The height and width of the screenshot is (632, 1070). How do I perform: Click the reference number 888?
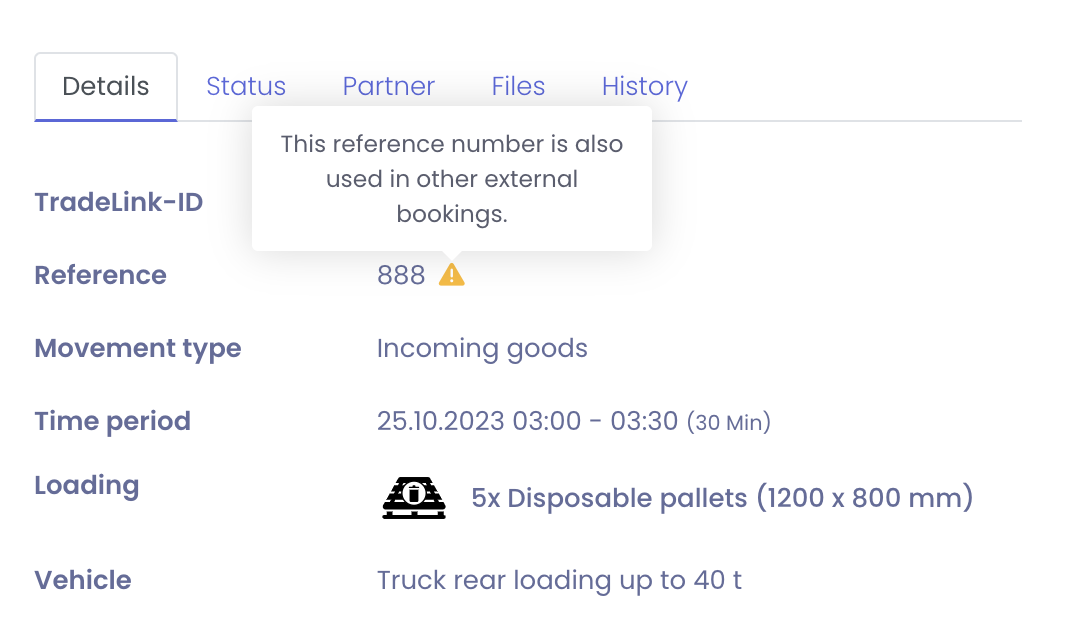[x=401, y=275]
